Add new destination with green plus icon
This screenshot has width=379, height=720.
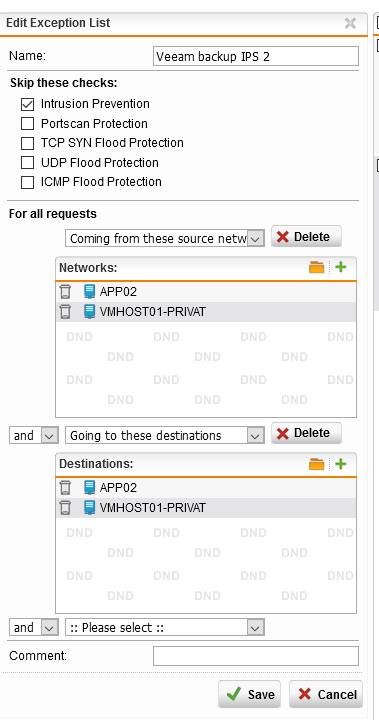tap(340, 463)
